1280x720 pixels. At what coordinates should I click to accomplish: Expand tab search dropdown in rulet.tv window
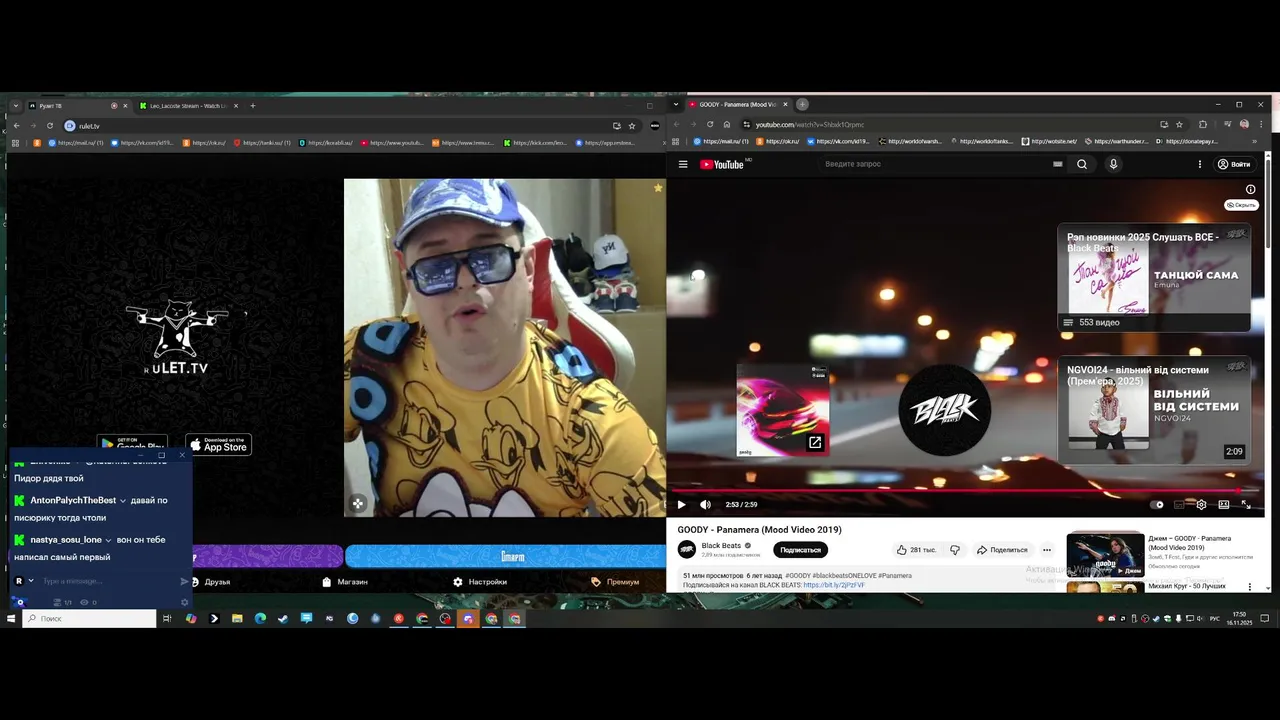[x=16, y=106]
